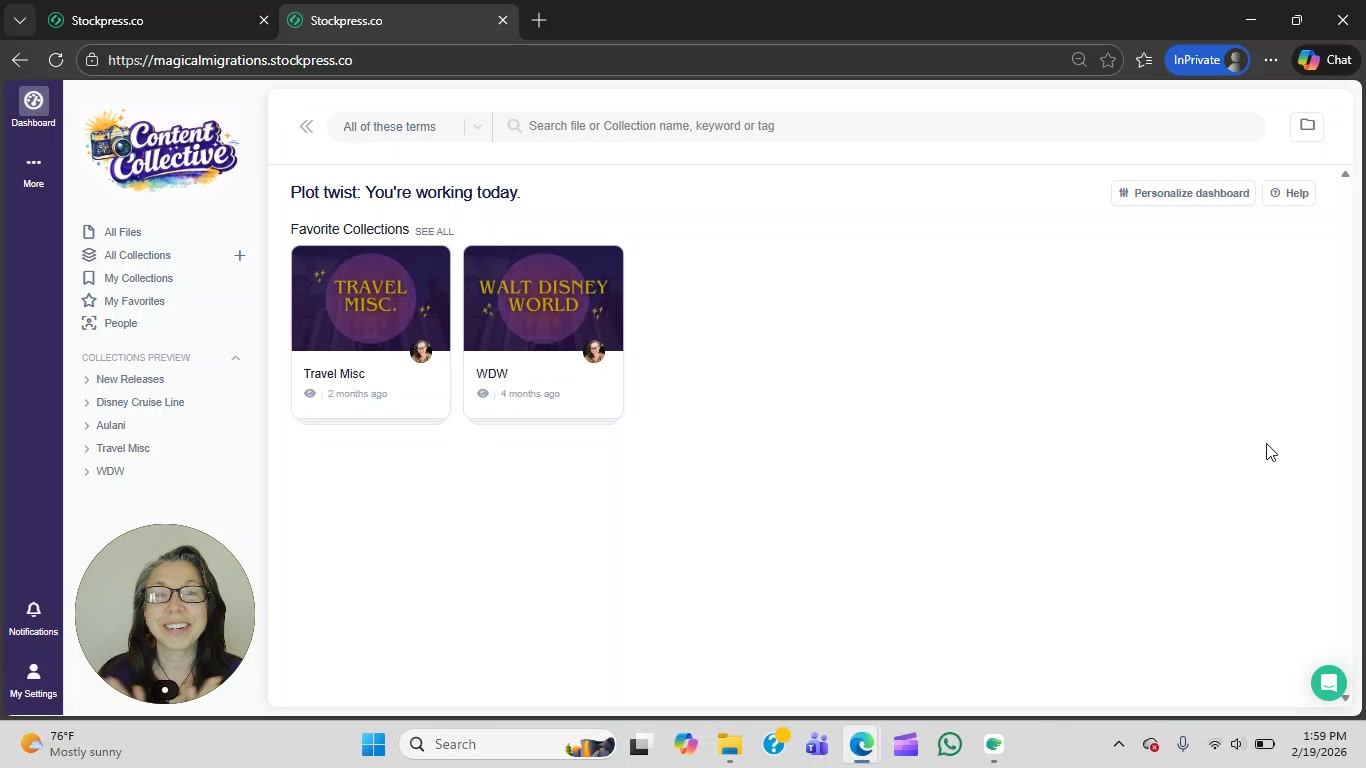Image resolution: width=1366 pixels, height=768 pixels.
Task: Click the InPrivate profile button
Action: pyautogui.click(x=1209, y=60)
